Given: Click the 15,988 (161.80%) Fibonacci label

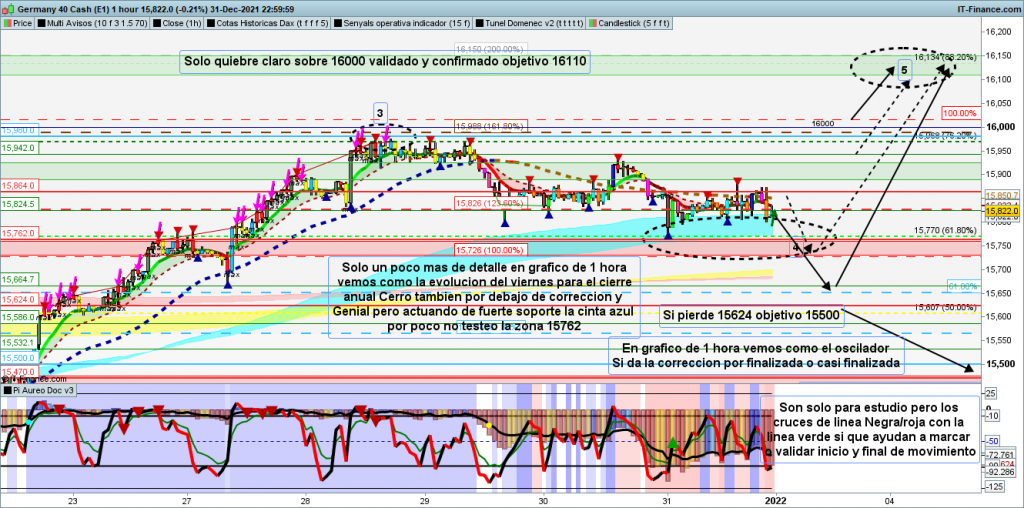Looking at the screenshot, I should [x=488, y=126].
